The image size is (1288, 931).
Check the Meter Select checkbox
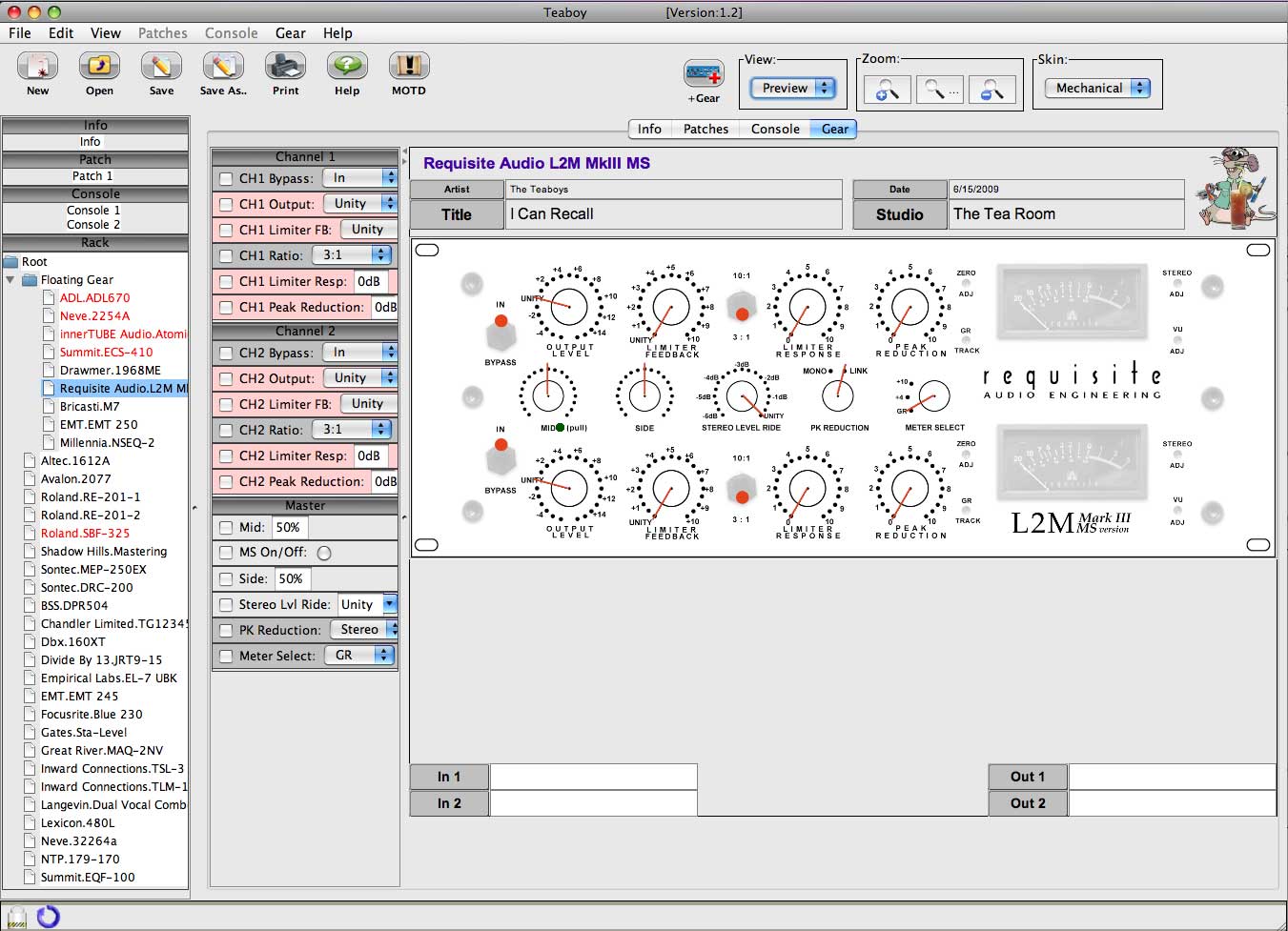(226, 656)
